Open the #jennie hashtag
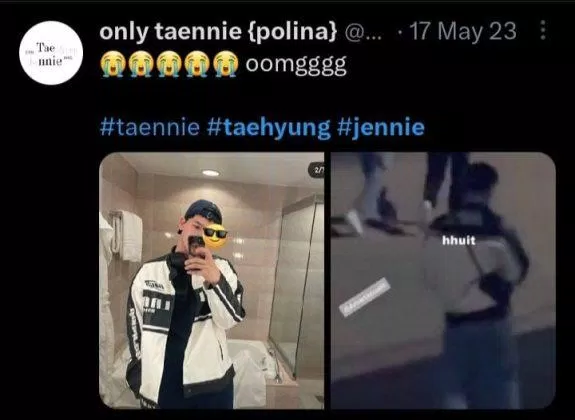Viewport: 575px width, 420px height. tap(381, 128)
